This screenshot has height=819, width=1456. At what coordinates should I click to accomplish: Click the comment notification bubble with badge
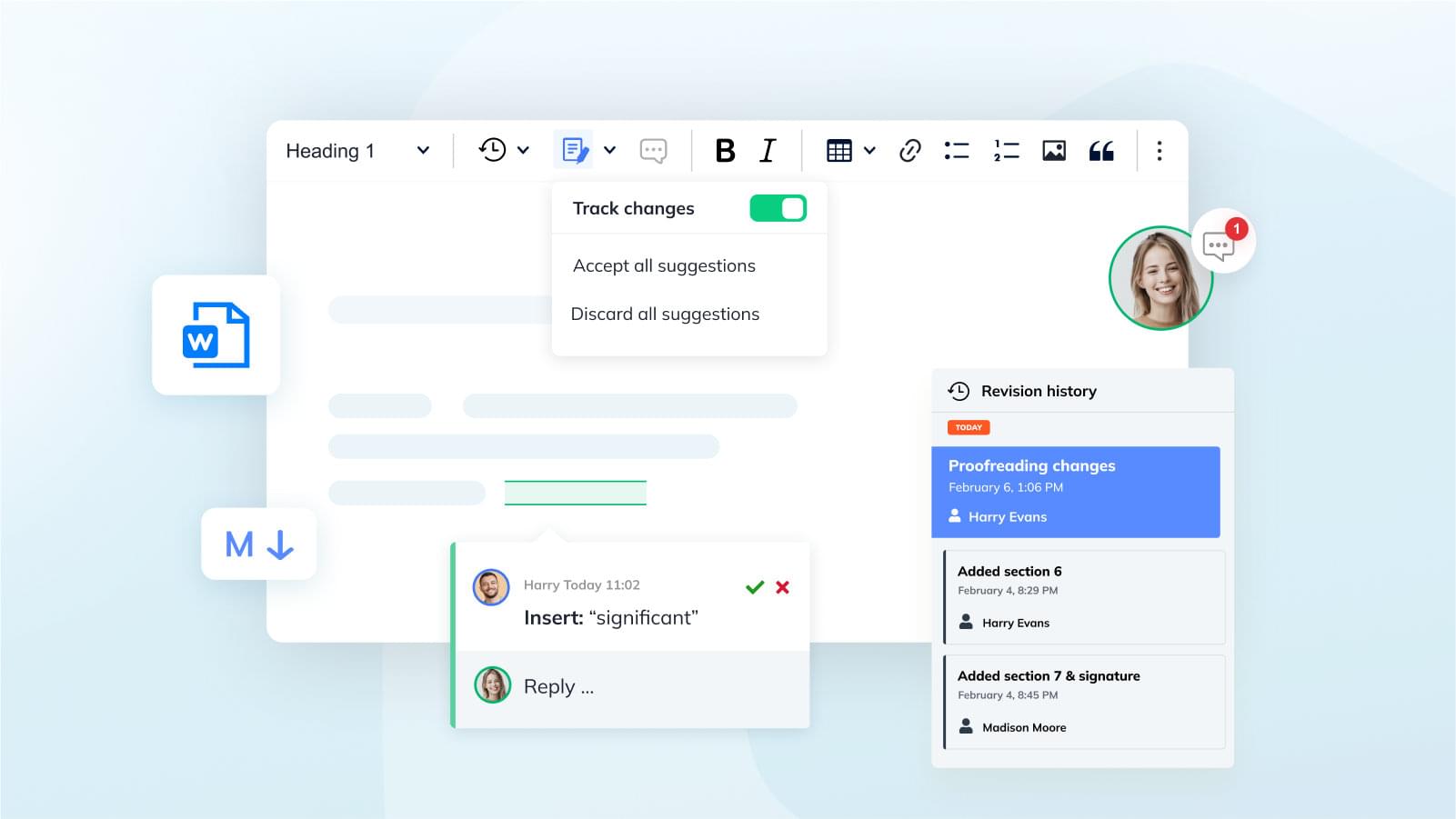click(x=1222, y=242)
